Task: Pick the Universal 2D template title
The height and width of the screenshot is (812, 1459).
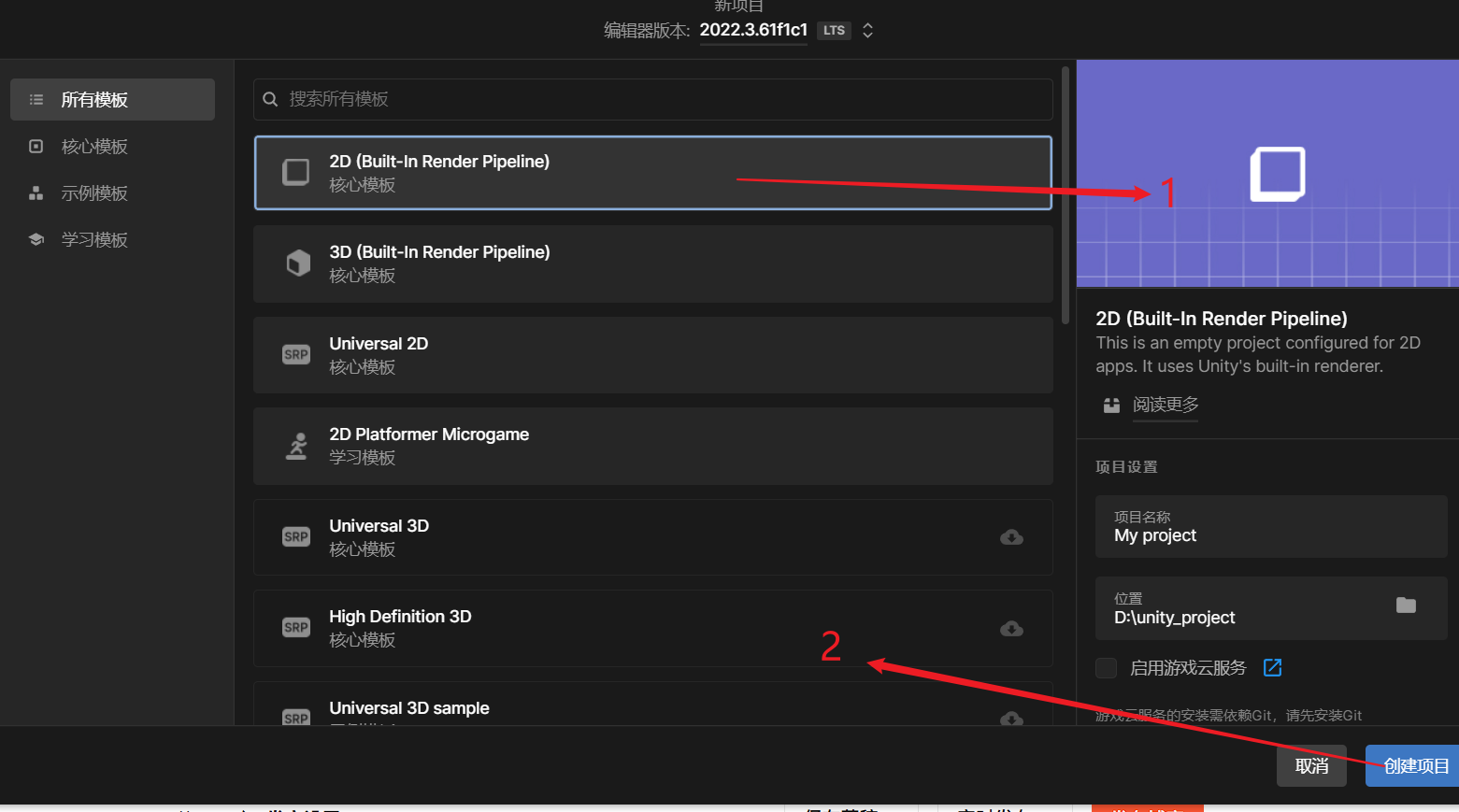Action: [379, 344]
